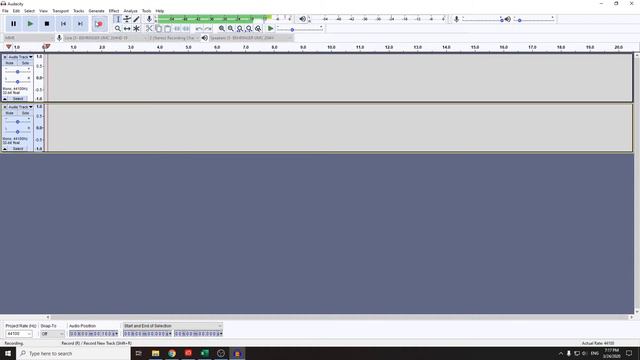Viewport: 640px width, 360px height.
Task: Click the Redo arrow icon
Action: pos(208,29)
